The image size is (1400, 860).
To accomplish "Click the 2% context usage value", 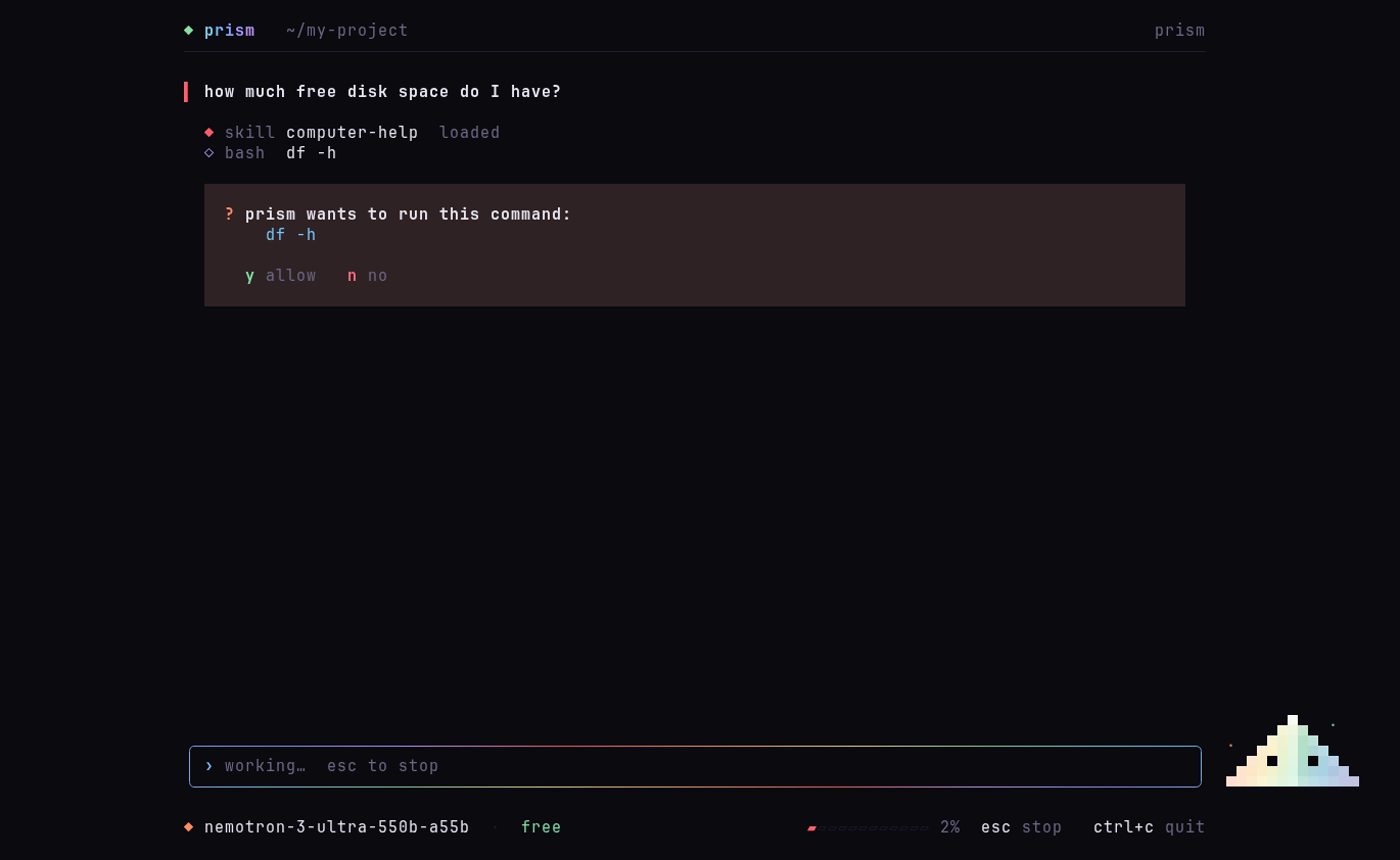I will tap(950, 827).
